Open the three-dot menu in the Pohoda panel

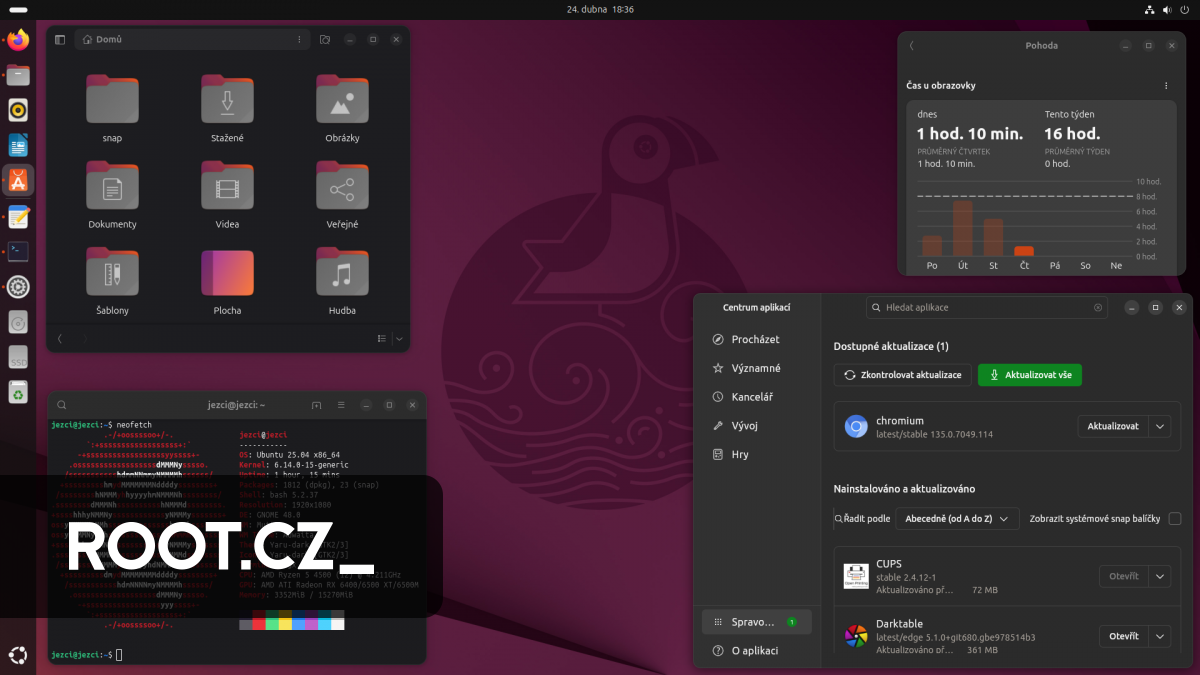pos(1165,86)
